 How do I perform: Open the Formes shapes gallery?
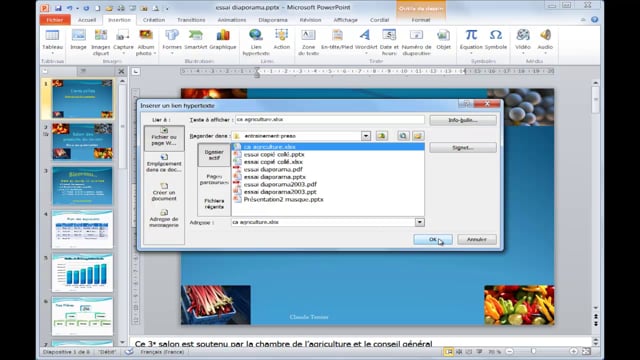(x=172, y=42)
